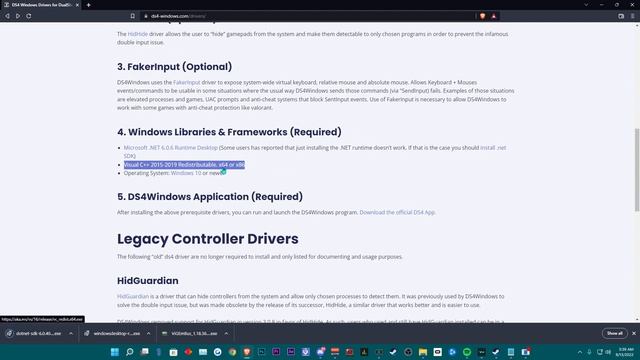
Task: Reload the page with the refresh icon
Action: [29, 16]
